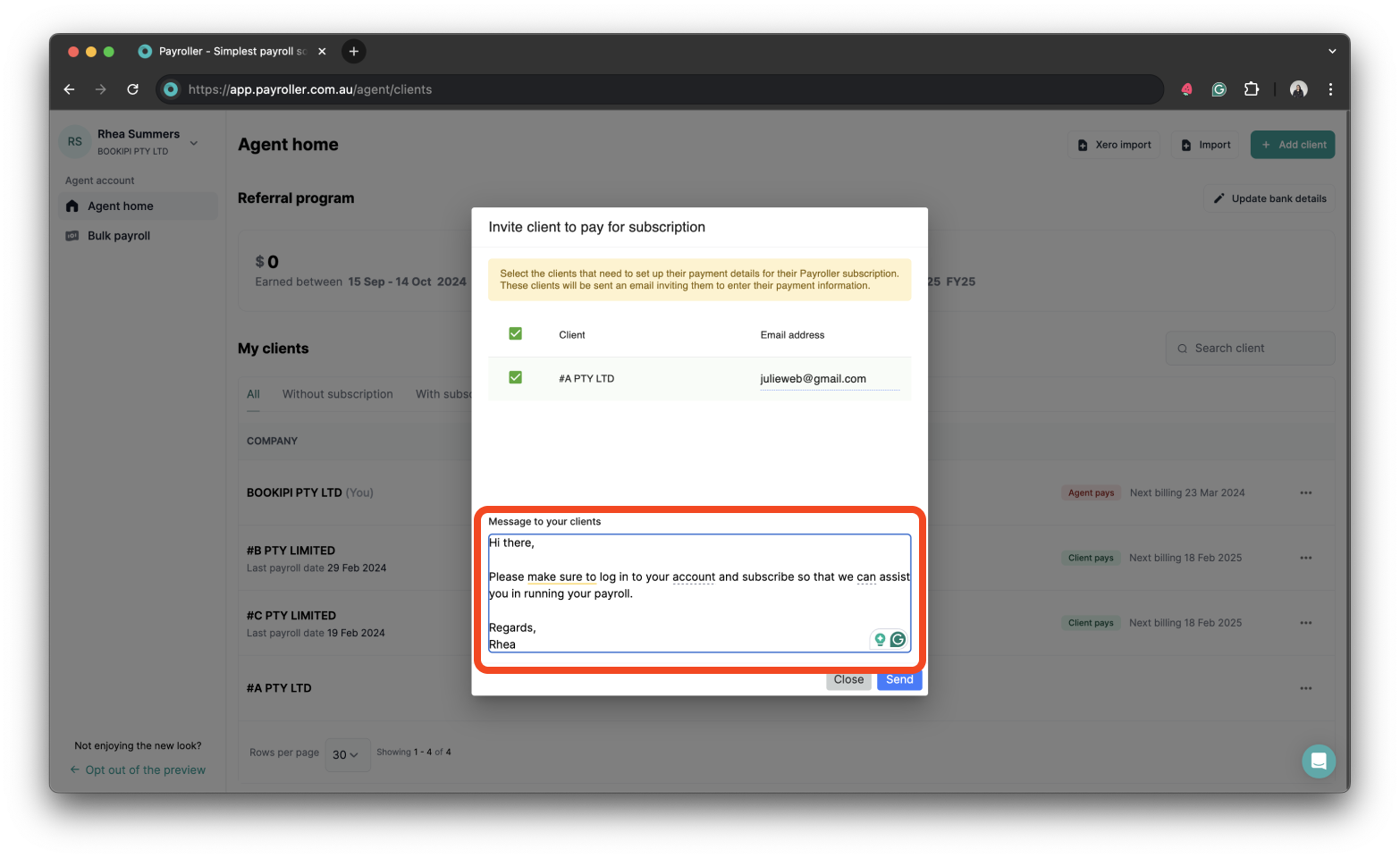
Task: Click the Add client button
Action: (1292, 145)
